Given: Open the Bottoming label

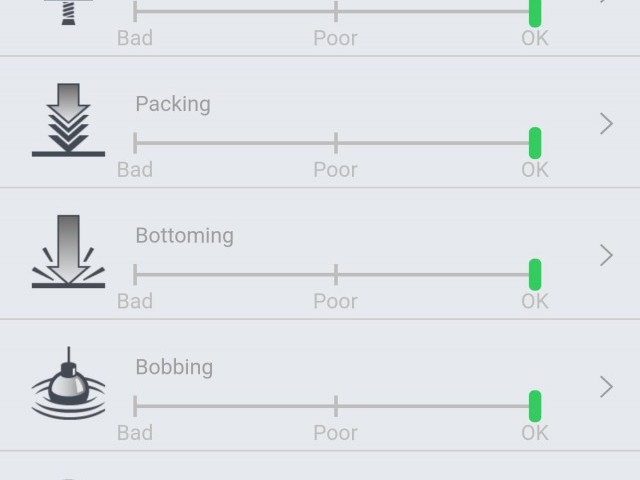Looking at the screenshot, I should coord(184,236).
